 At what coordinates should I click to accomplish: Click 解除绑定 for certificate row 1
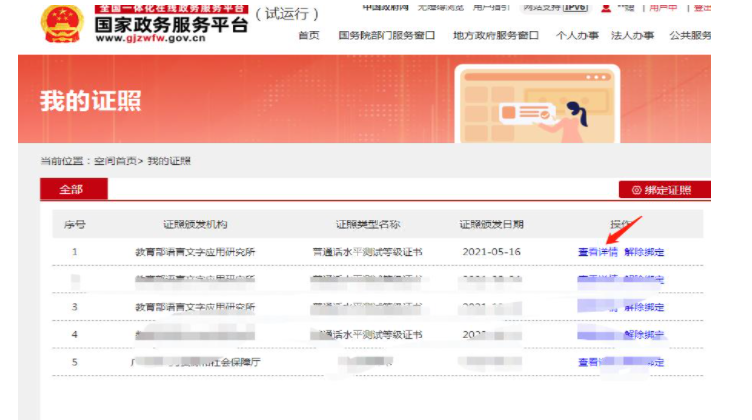point(645,252)
